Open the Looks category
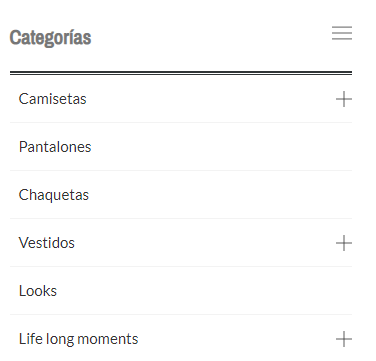Image resolution: width=376 pixels, height=361 pixels. (x=38, y=291)
